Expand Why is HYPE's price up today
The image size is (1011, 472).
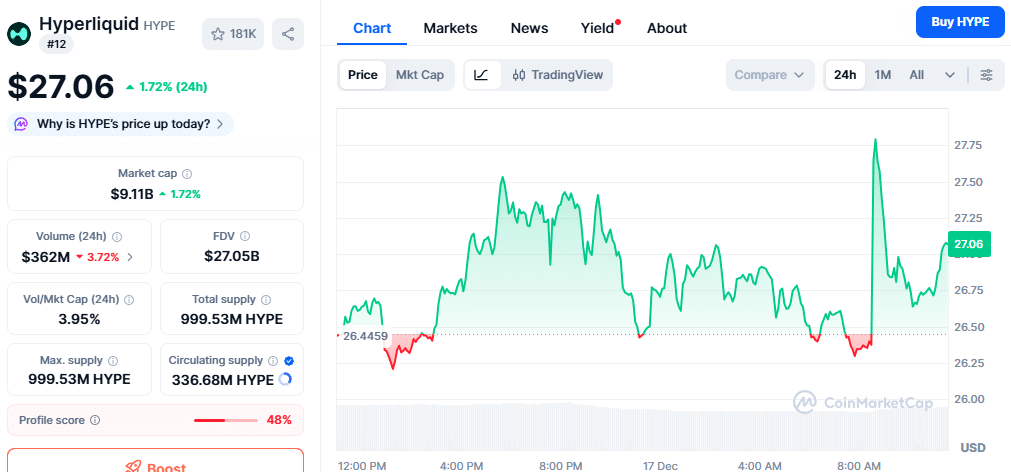coord(121,124)
